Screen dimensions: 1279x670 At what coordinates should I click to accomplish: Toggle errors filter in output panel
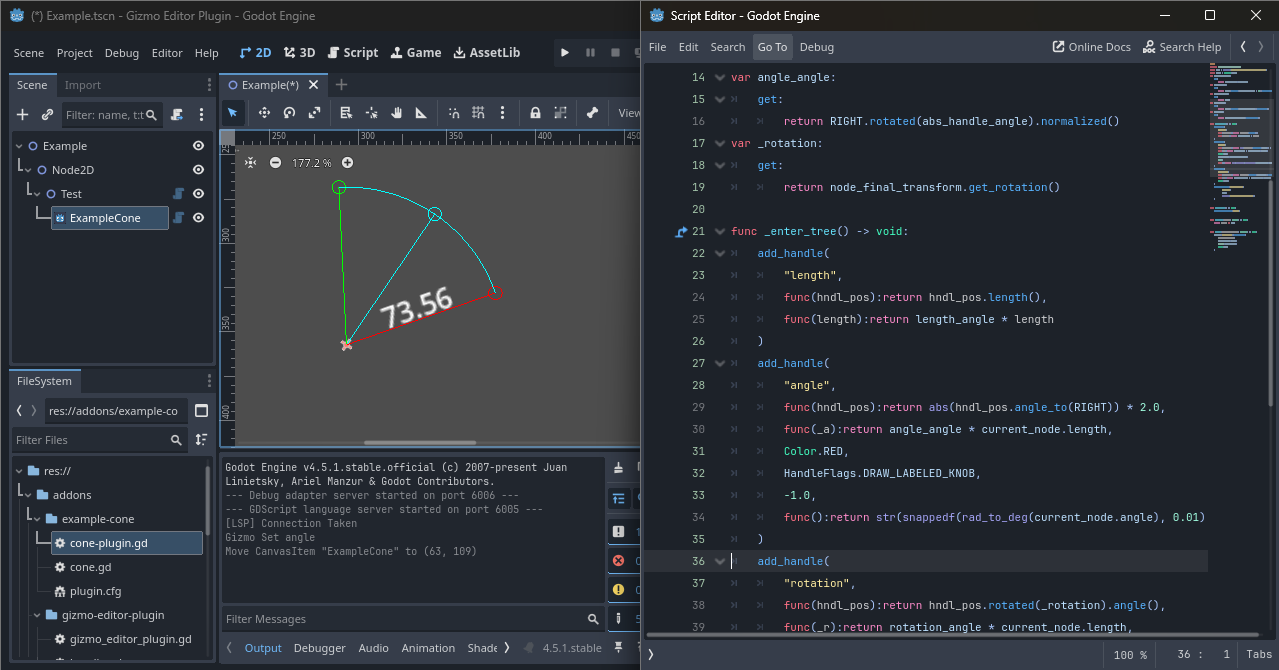pyautogui.click(x=618, y=561)
